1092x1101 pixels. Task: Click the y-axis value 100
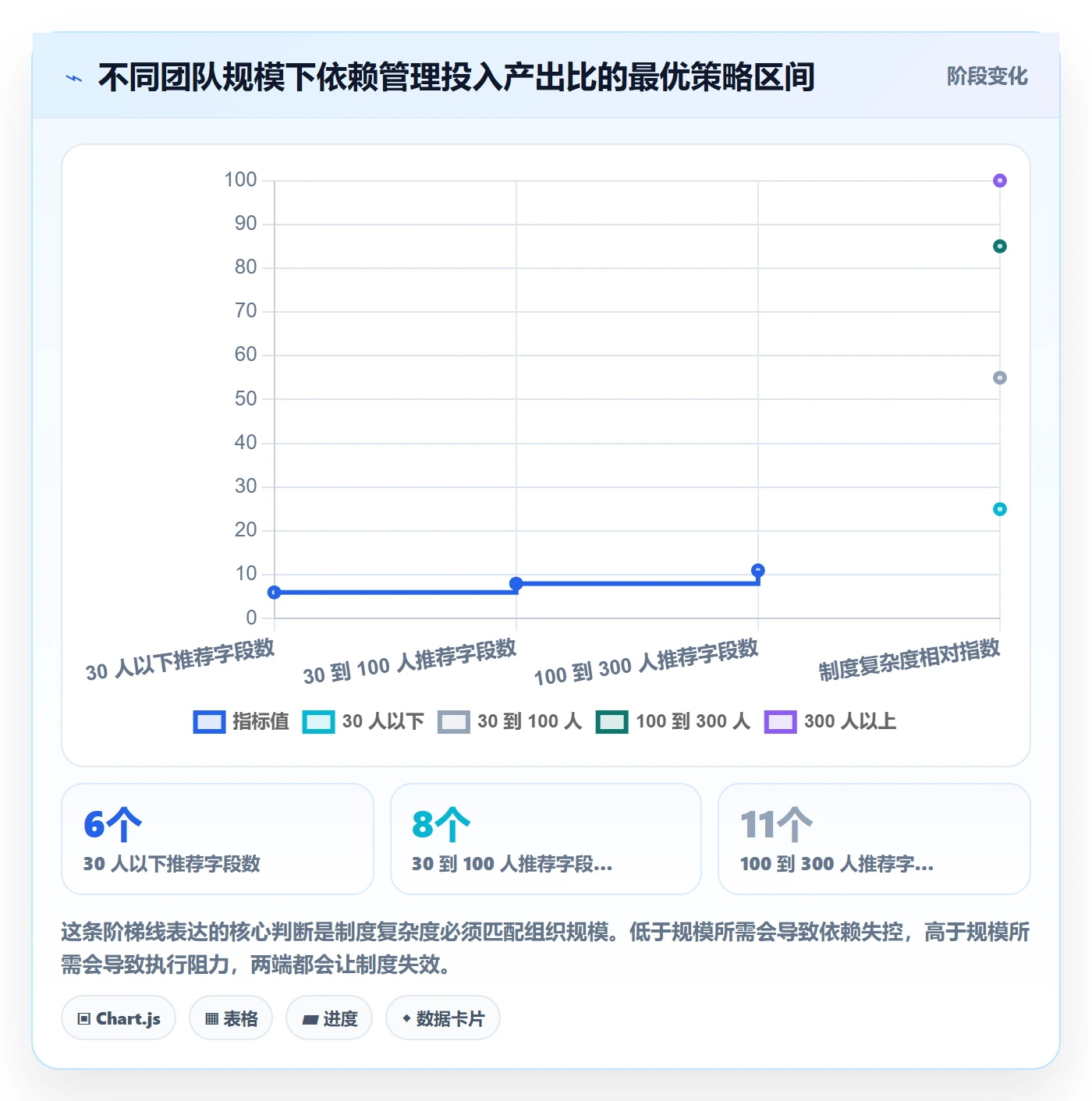tap(240, 180)
